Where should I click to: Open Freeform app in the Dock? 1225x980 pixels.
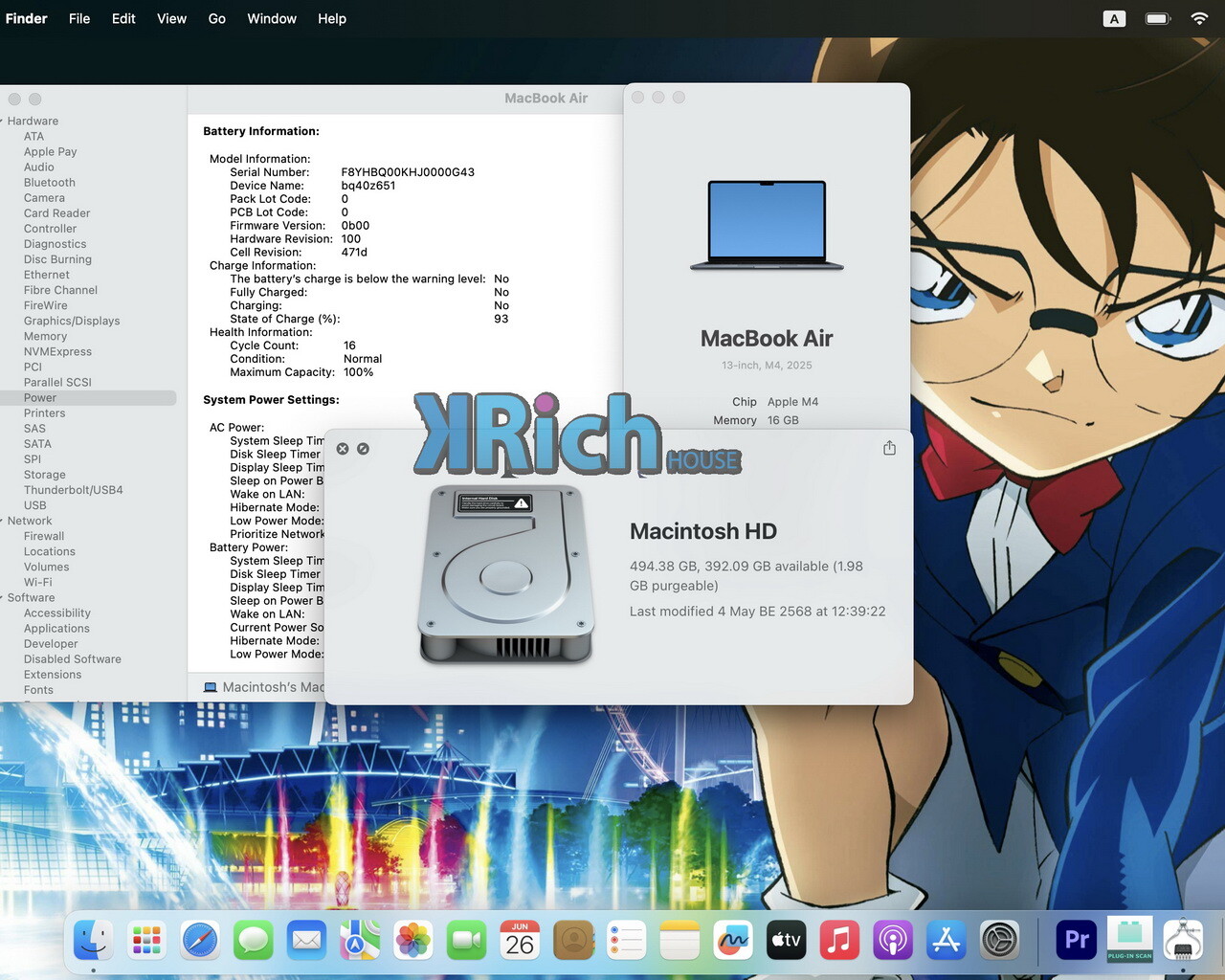pos(733,941)
